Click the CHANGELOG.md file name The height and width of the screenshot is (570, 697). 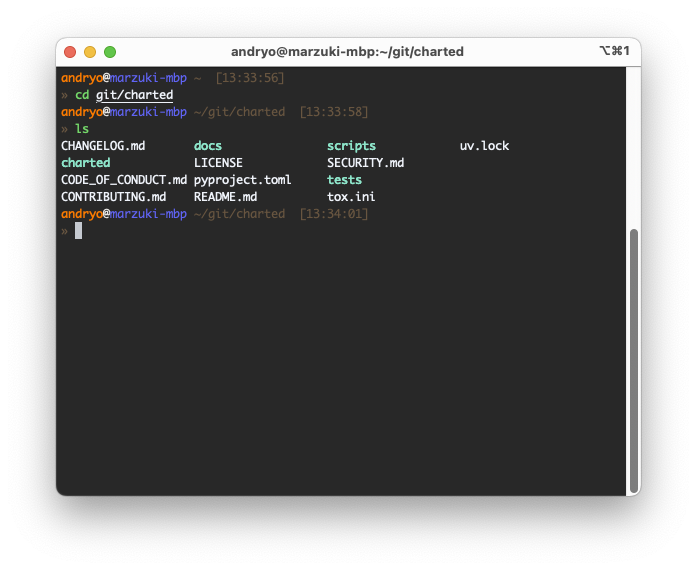(x=103, y=146)
